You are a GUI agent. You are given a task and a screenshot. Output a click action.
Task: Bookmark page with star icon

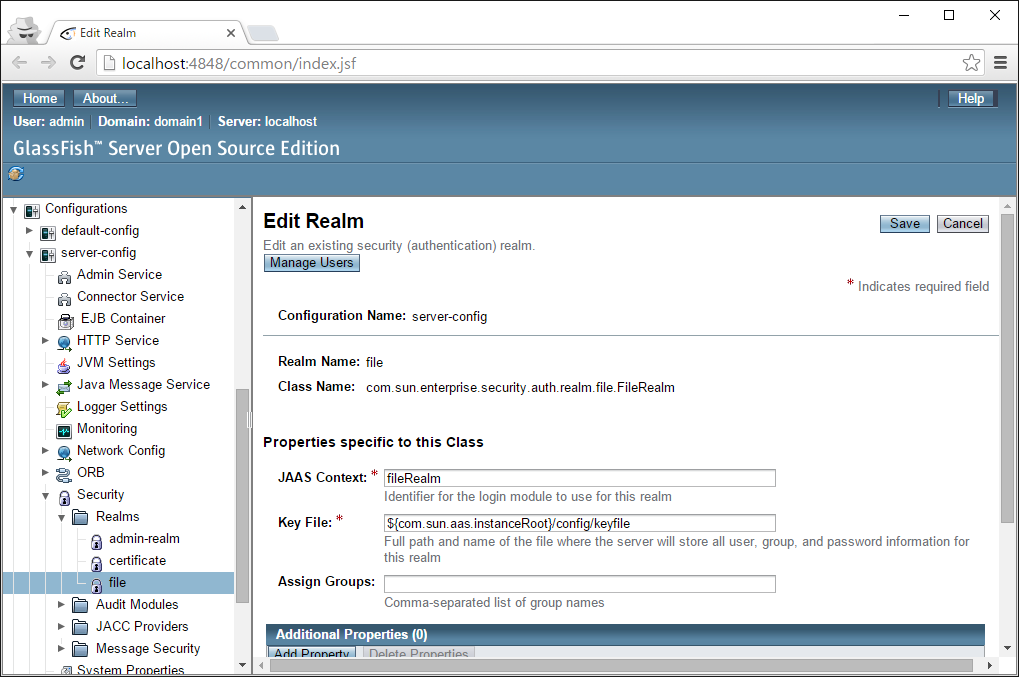(x=971, y=63)
